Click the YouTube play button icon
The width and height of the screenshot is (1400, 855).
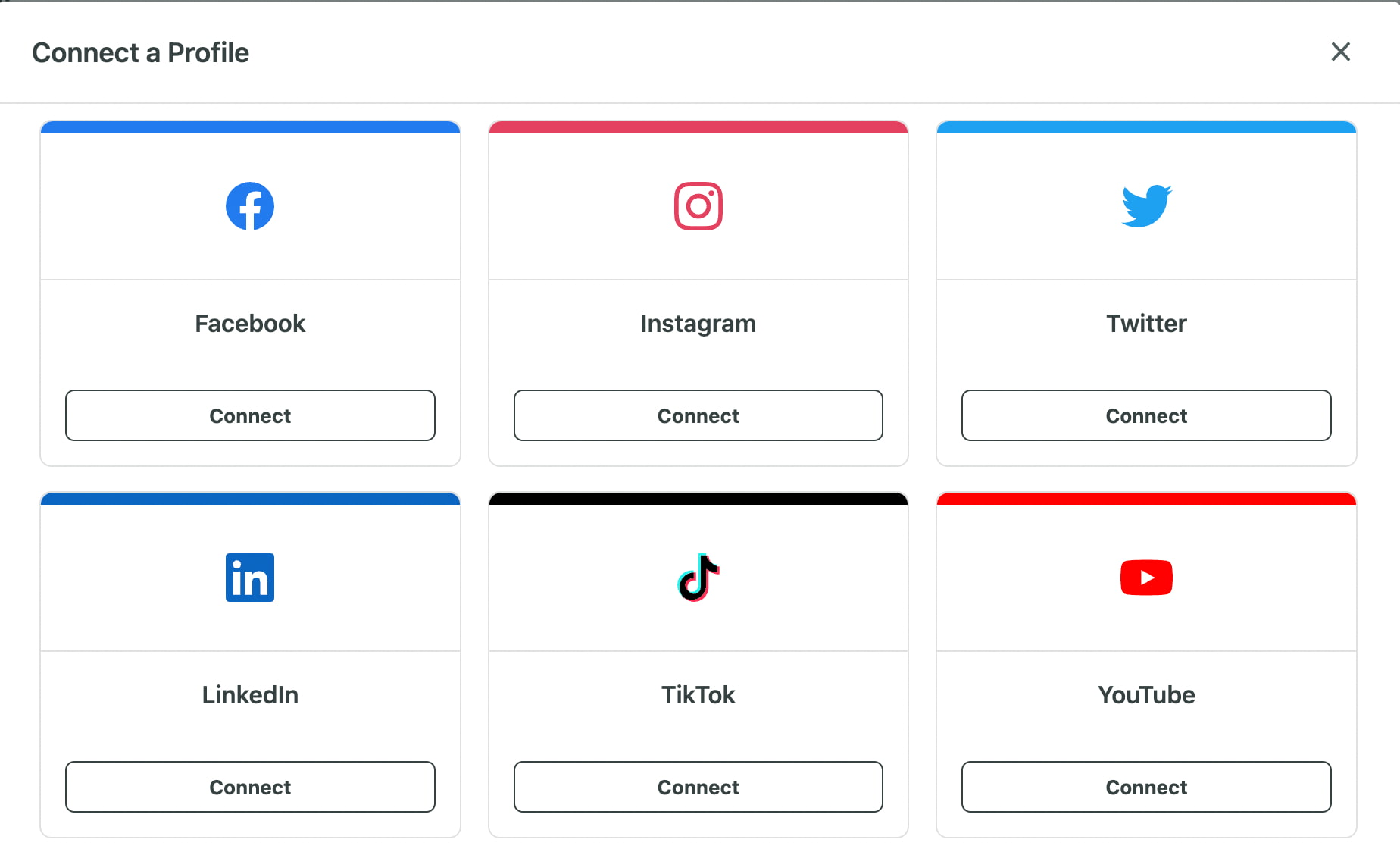click(1145, 577)
